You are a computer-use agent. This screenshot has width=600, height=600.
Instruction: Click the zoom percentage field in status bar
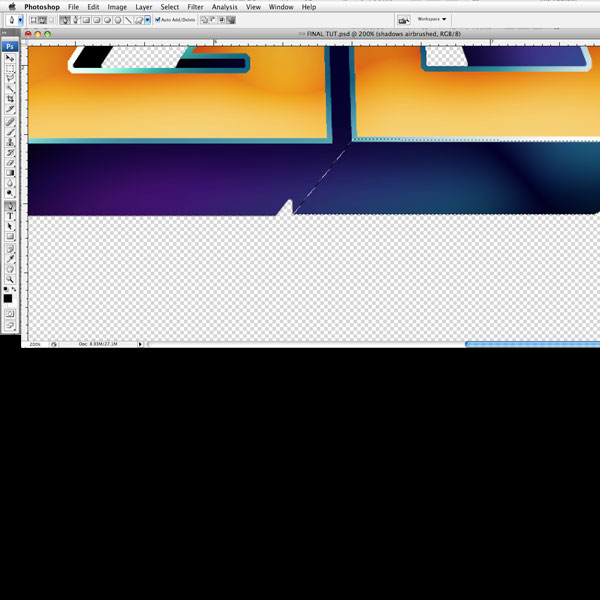coord(35,344)
